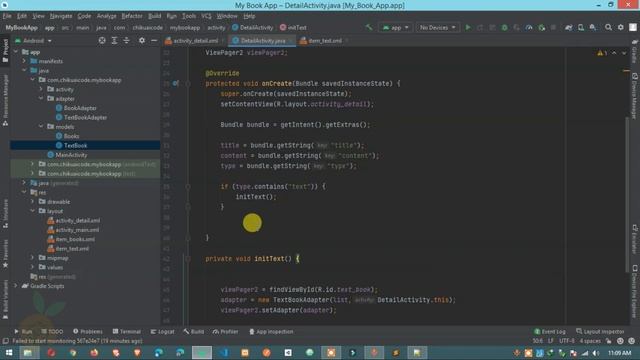Start debugging with the green bug icon
This screenshot has width=640, height=360.
(x=504, y=27)
